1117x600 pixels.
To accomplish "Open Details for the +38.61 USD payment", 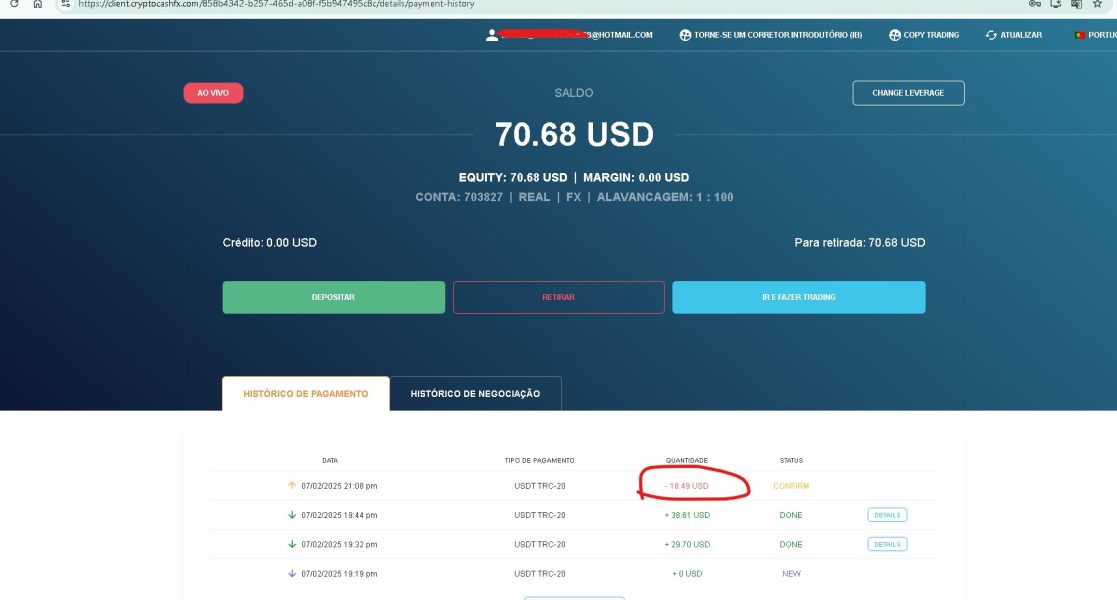I will (x=887, y=514).
